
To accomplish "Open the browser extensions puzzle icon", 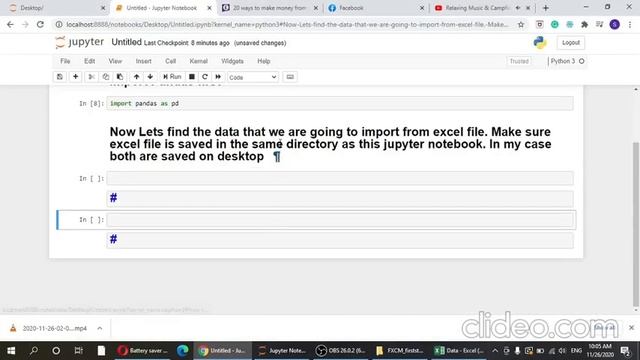I will click(584, 24).
